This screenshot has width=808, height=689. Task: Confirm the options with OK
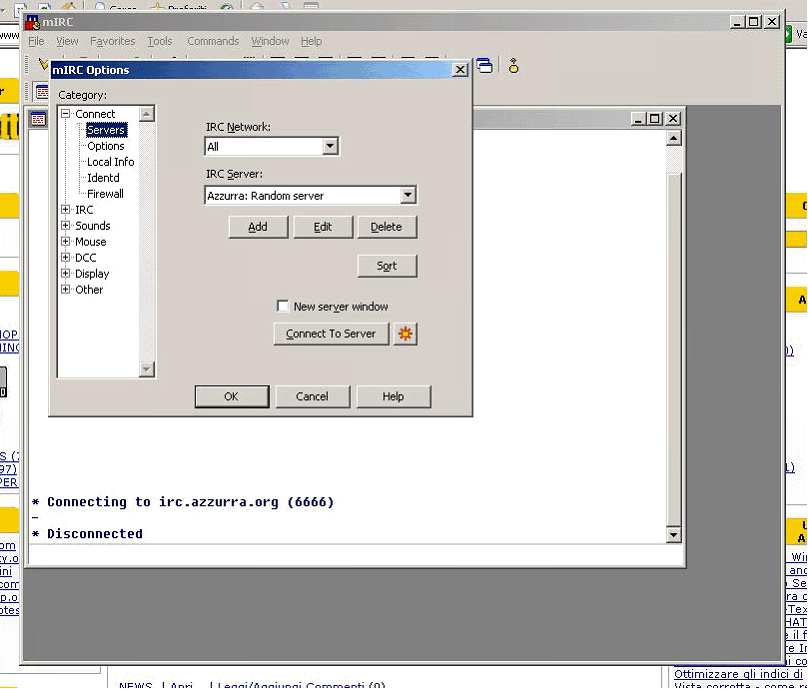(231, 396)
